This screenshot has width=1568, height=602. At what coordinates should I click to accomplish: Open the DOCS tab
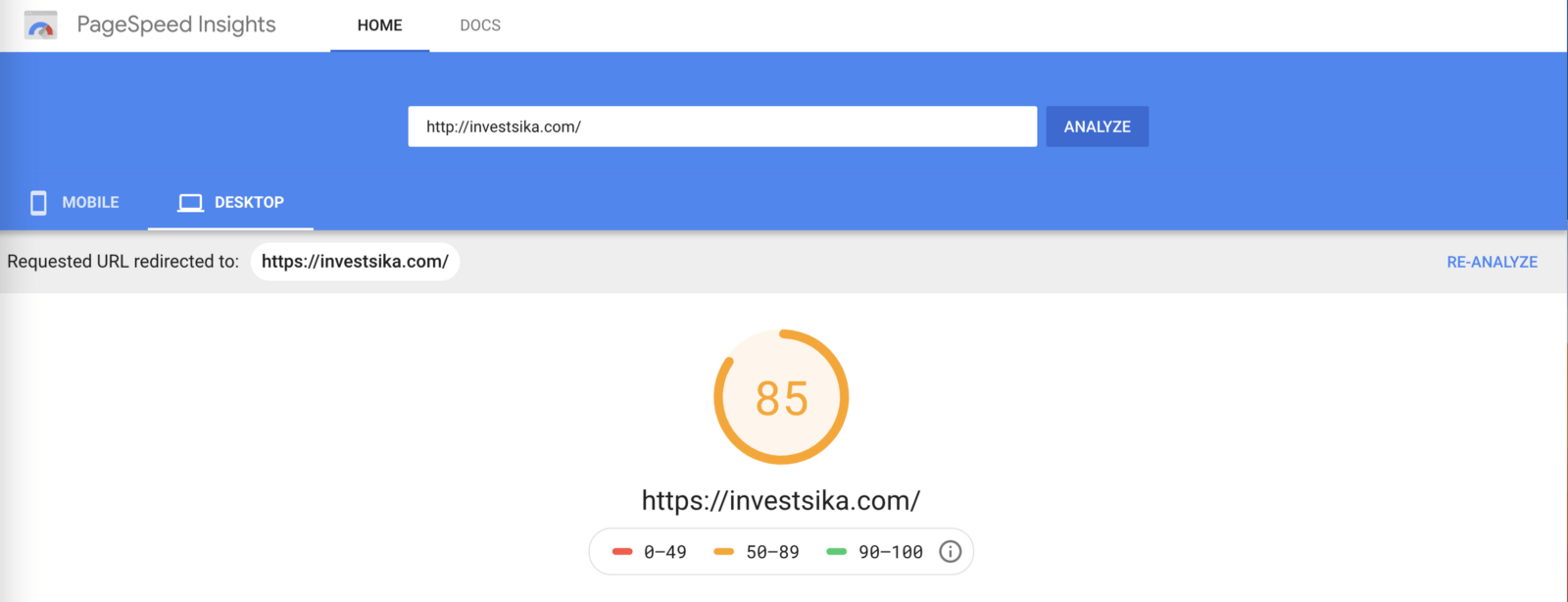(480, 25)
